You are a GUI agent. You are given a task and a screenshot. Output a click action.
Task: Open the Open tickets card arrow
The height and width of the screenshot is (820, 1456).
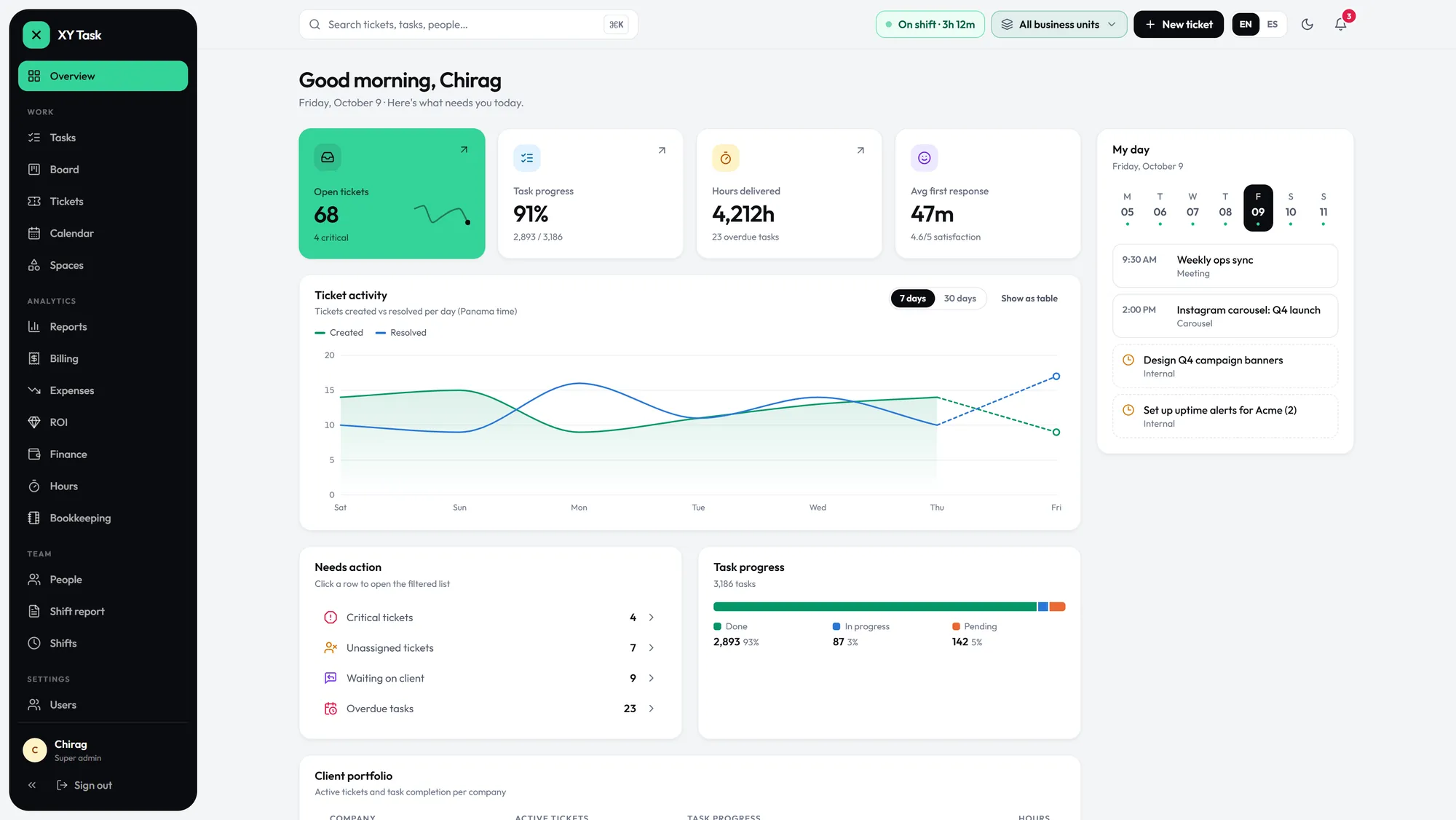464,149
